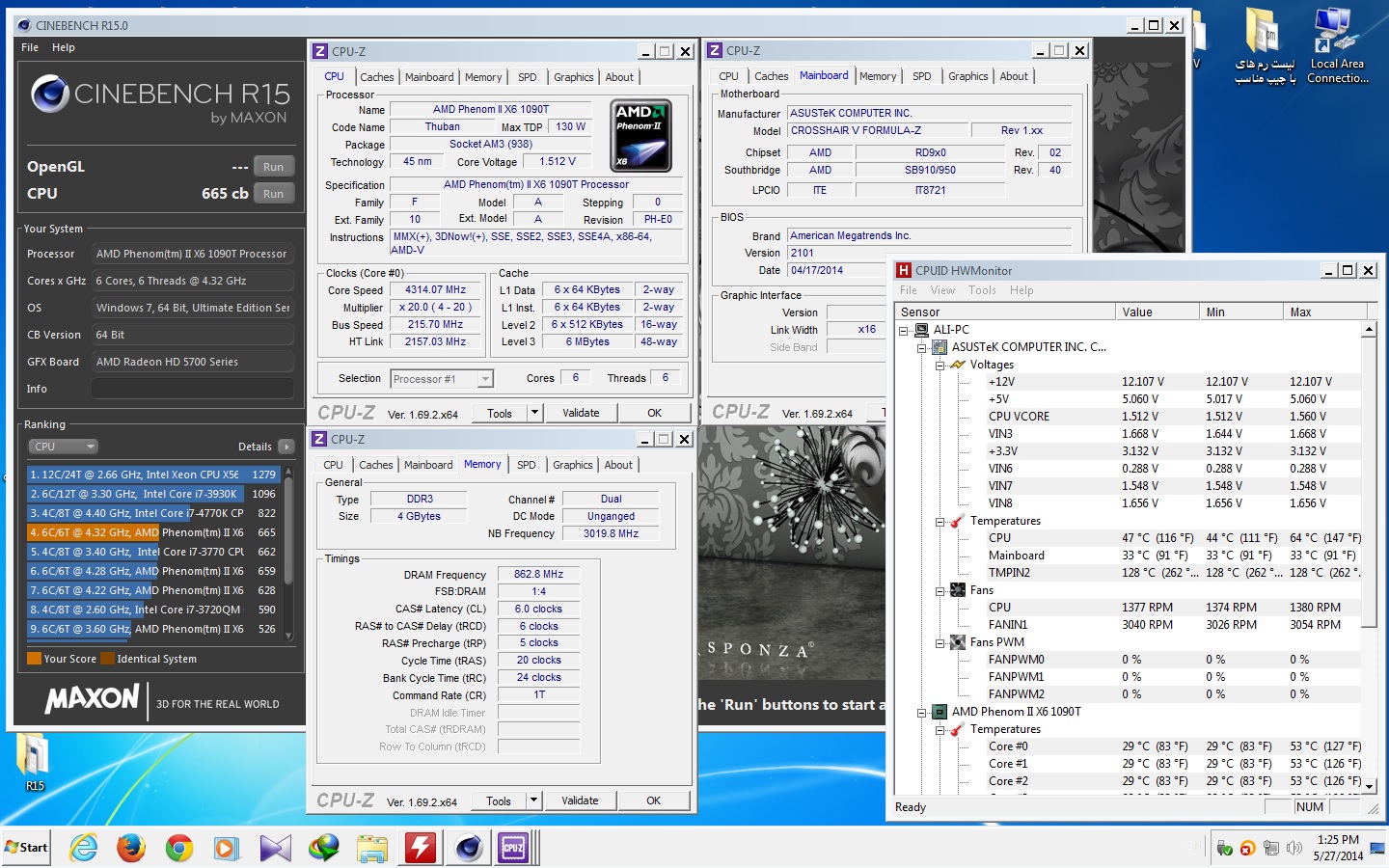Open HWMonitor View menu

pyautogui.click(x=942, y=290)
